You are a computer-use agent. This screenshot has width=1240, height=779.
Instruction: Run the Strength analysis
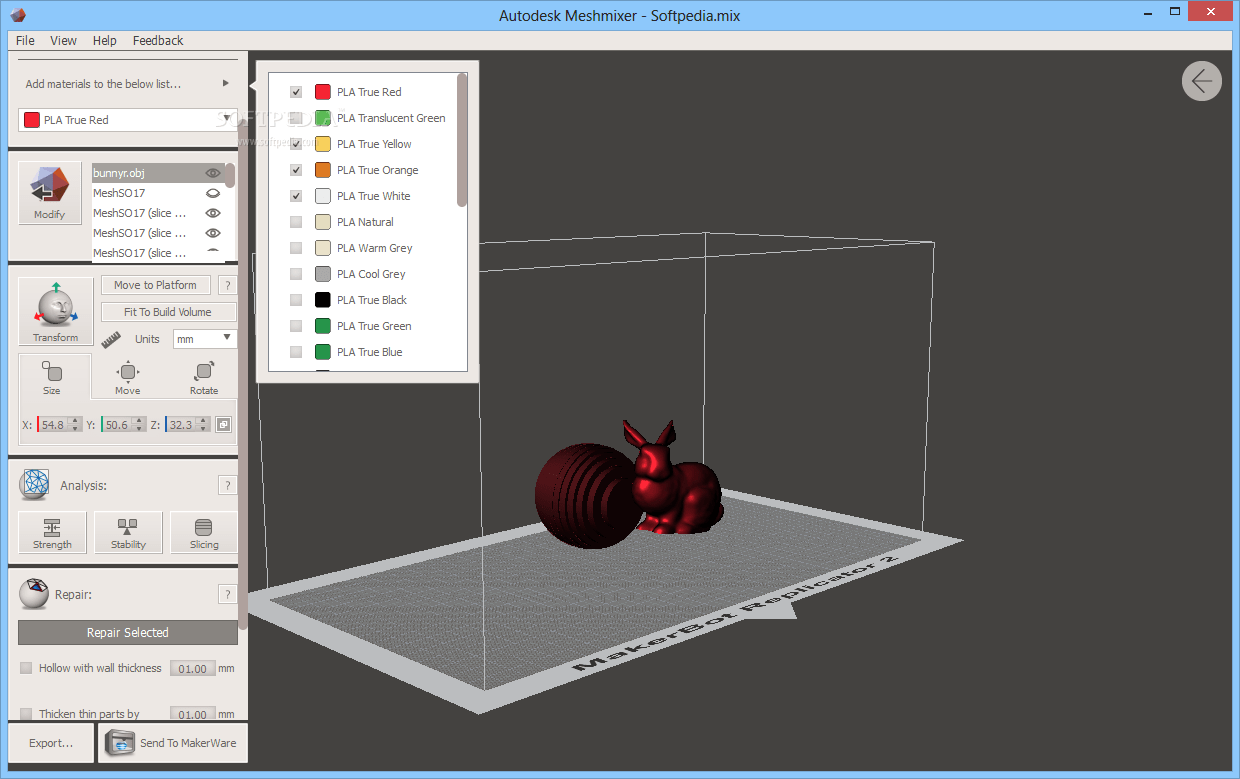[52, 532]
